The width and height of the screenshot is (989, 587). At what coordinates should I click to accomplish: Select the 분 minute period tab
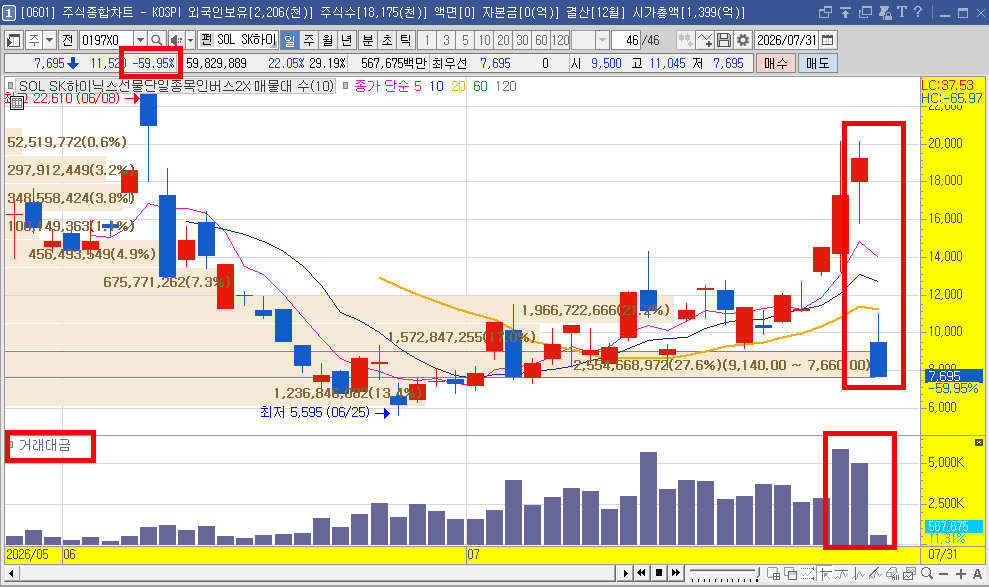point(368,40)
